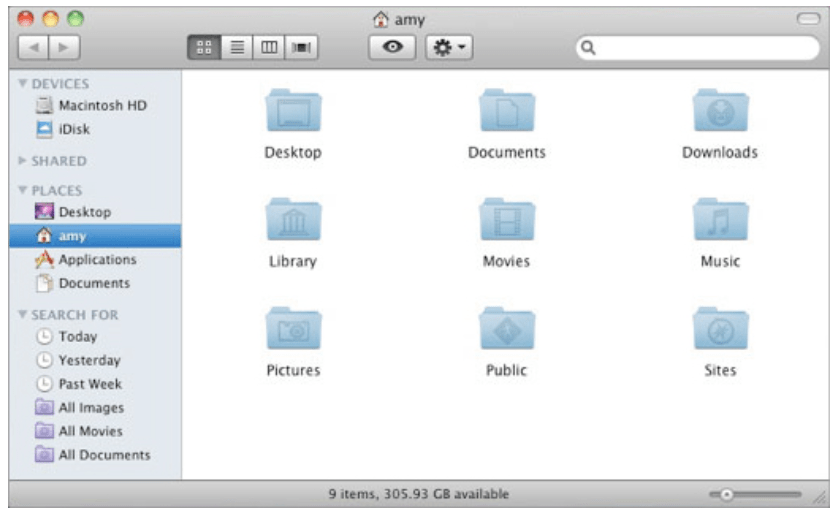Select Macintosh HD in sidebar

[x=103, y=106]
